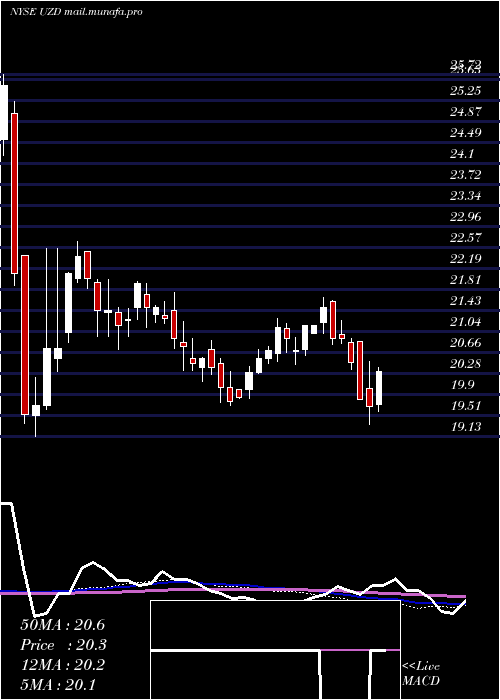Viewport: 500px width, 700px height.
Task: Click the 23.34 price axis label
Action: pyautogui.click(x=466, y=196)
